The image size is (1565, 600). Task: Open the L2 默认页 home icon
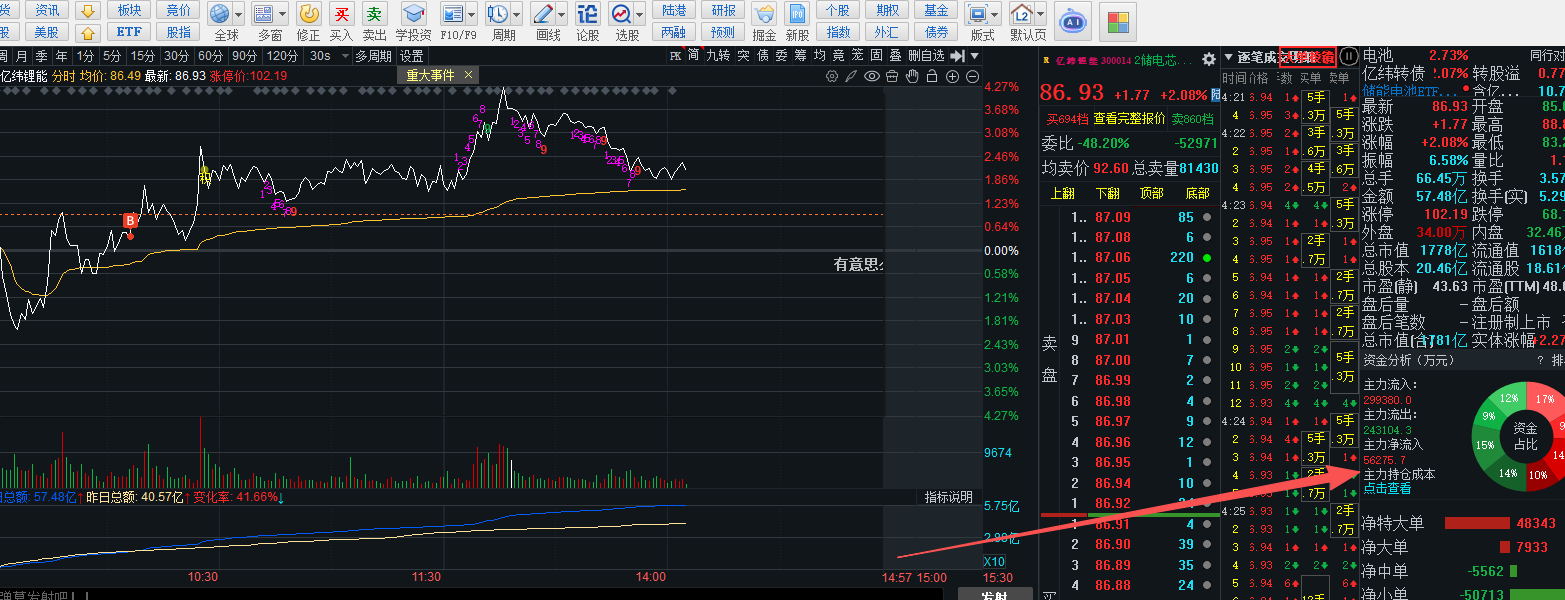coord(1021,14)
